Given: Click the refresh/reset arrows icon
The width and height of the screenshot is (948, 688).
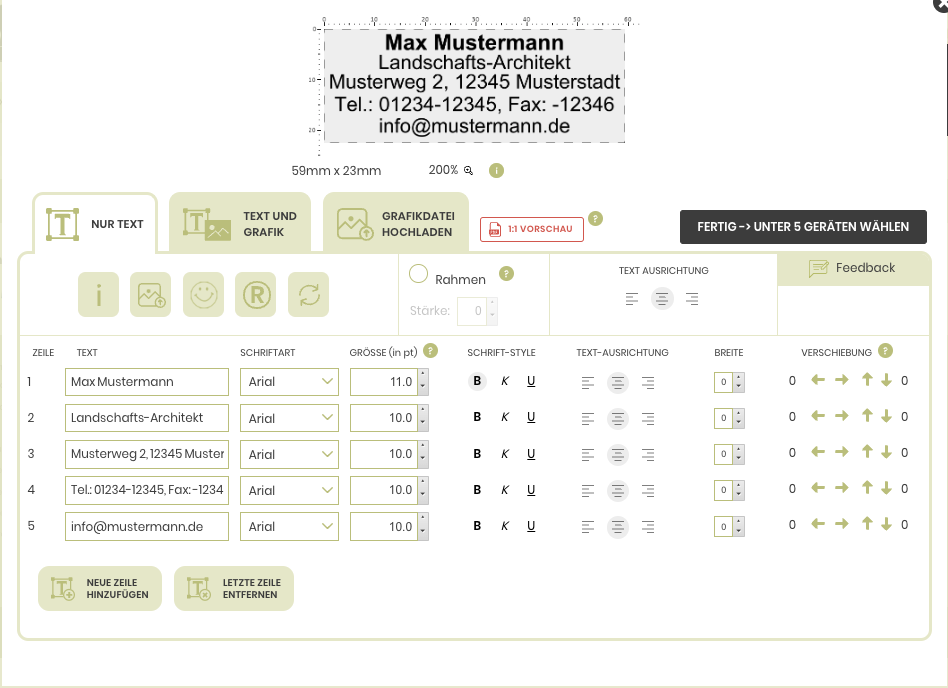Looking at the screenshot, I should 308,294.
